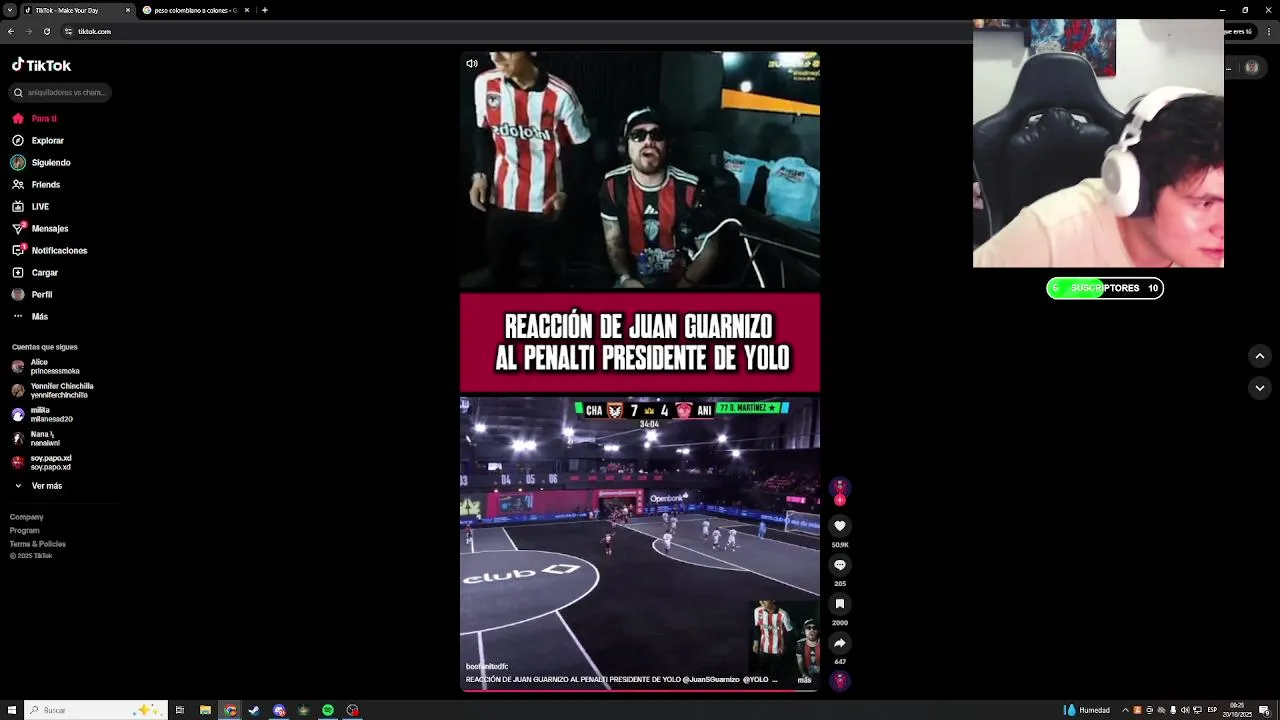Save the video with bookmark icon
Image resolution: width=1280 pixels, height=720 pixels.
click(x=840, y=604)
